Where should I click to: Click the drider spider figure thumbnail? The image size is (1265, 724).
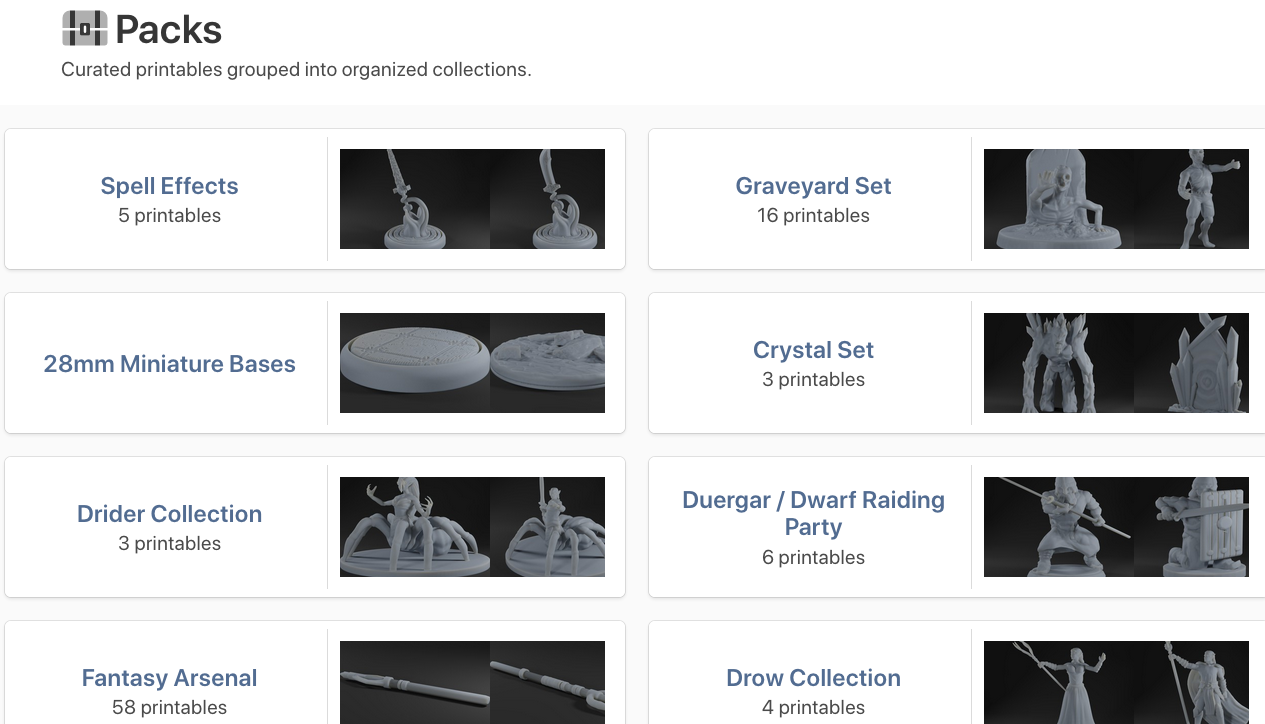(472, 527)
